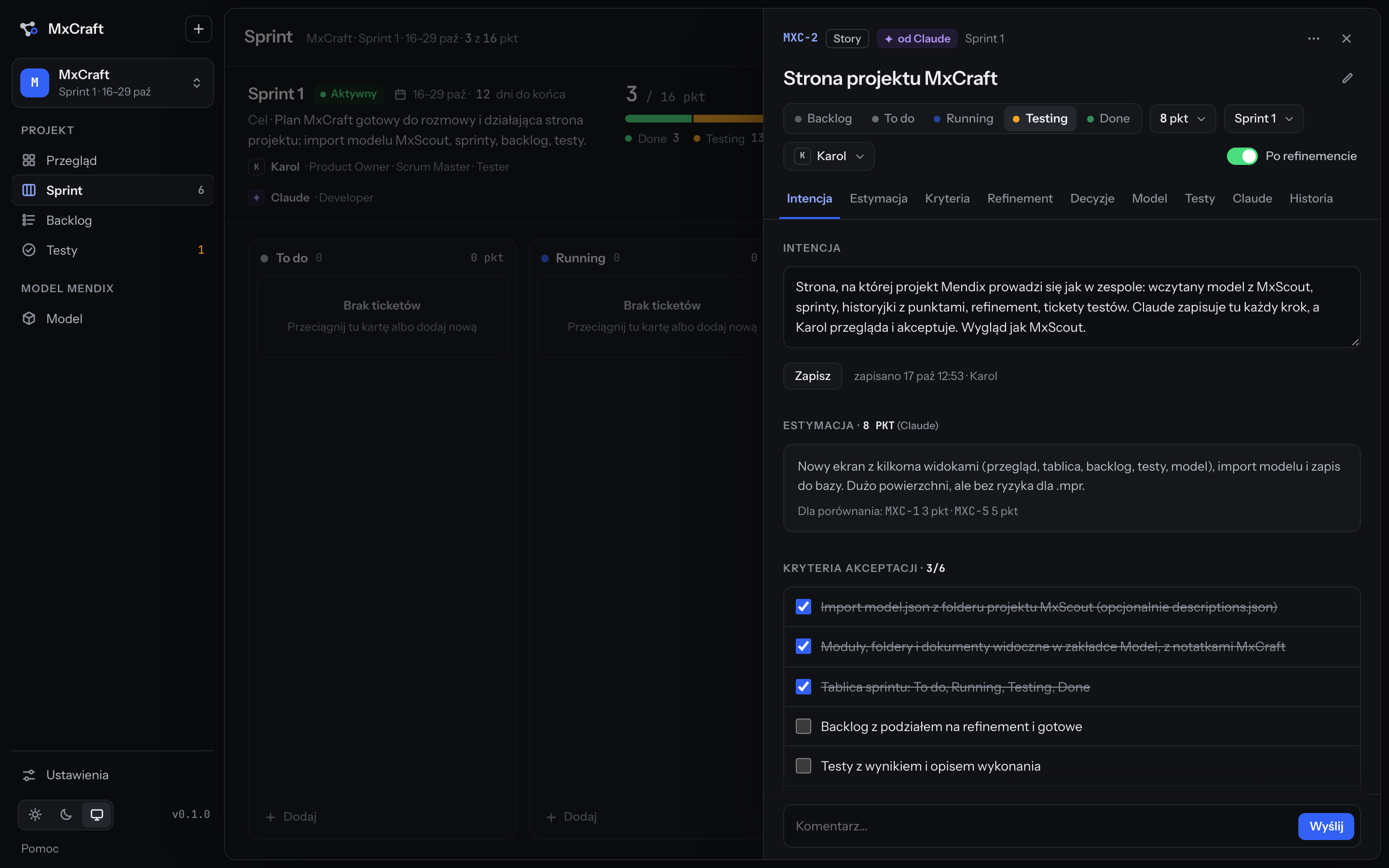Open the three-dots more menu

tap(1314, 39)
